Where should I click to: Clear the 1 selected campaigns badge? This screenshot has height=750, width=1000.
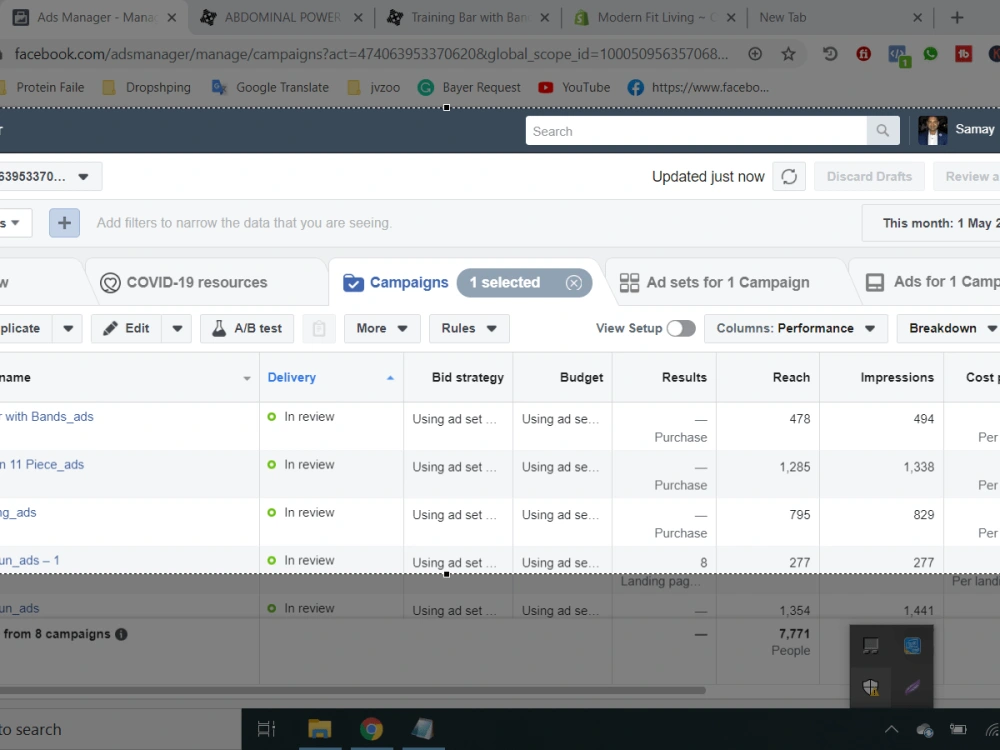point(573,283)
